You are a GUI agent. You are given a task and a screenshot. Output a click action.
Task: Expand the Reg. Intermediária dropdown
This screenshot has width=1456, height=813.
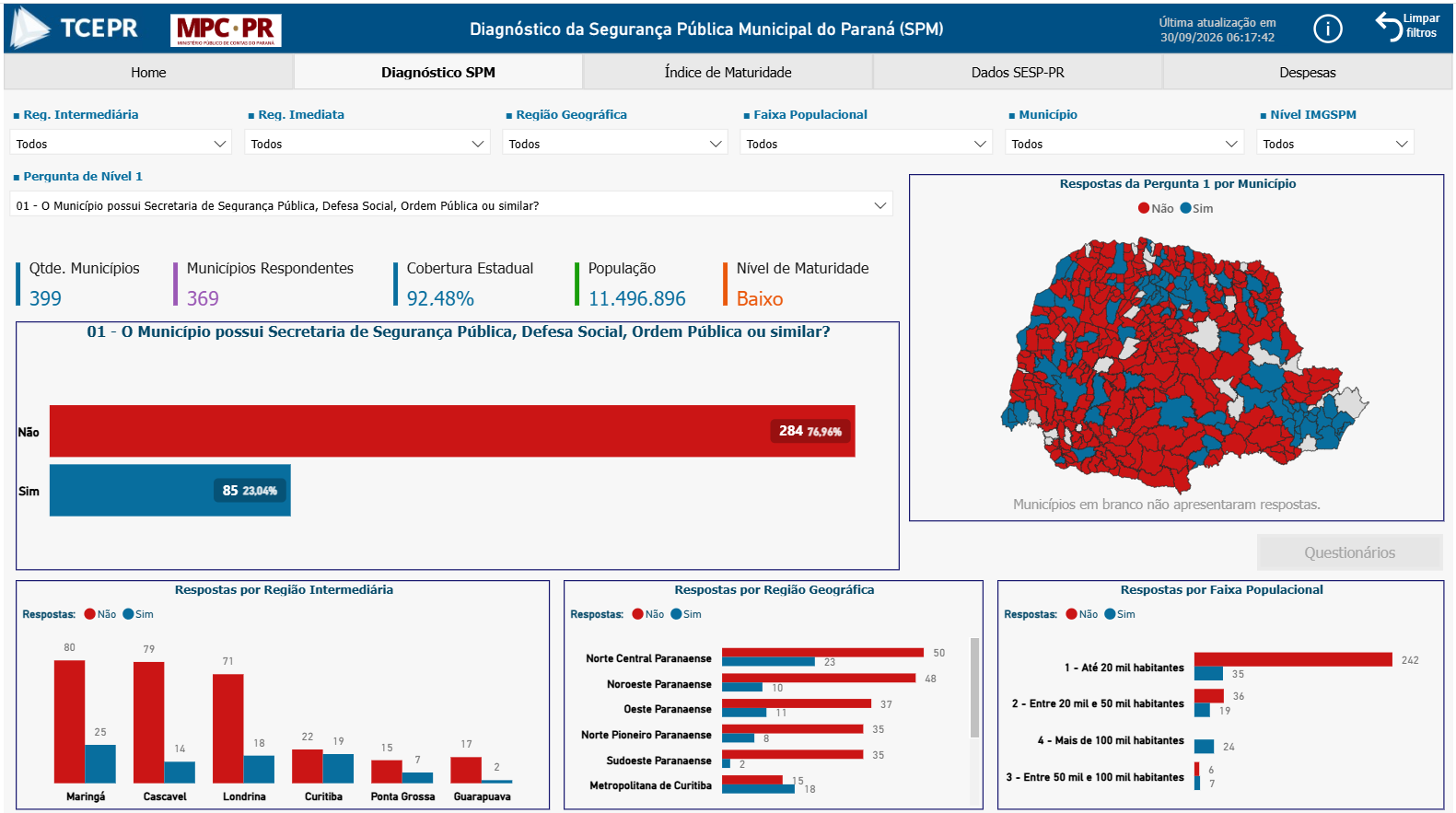point(121,144)
